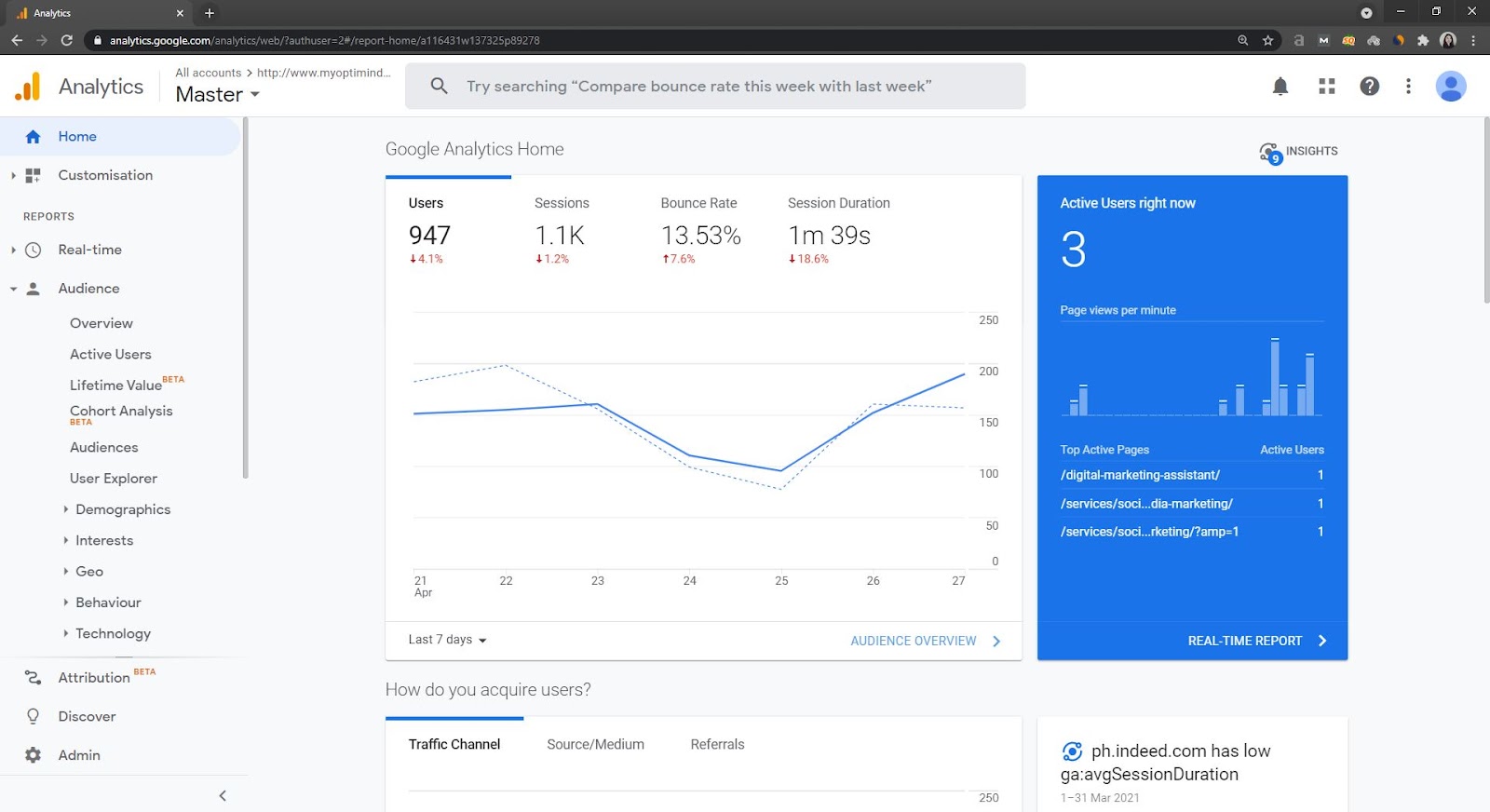1490x812 pixels.
Task: Open the browser extensions puzzle icon
Action: [x=1423, y=40]
